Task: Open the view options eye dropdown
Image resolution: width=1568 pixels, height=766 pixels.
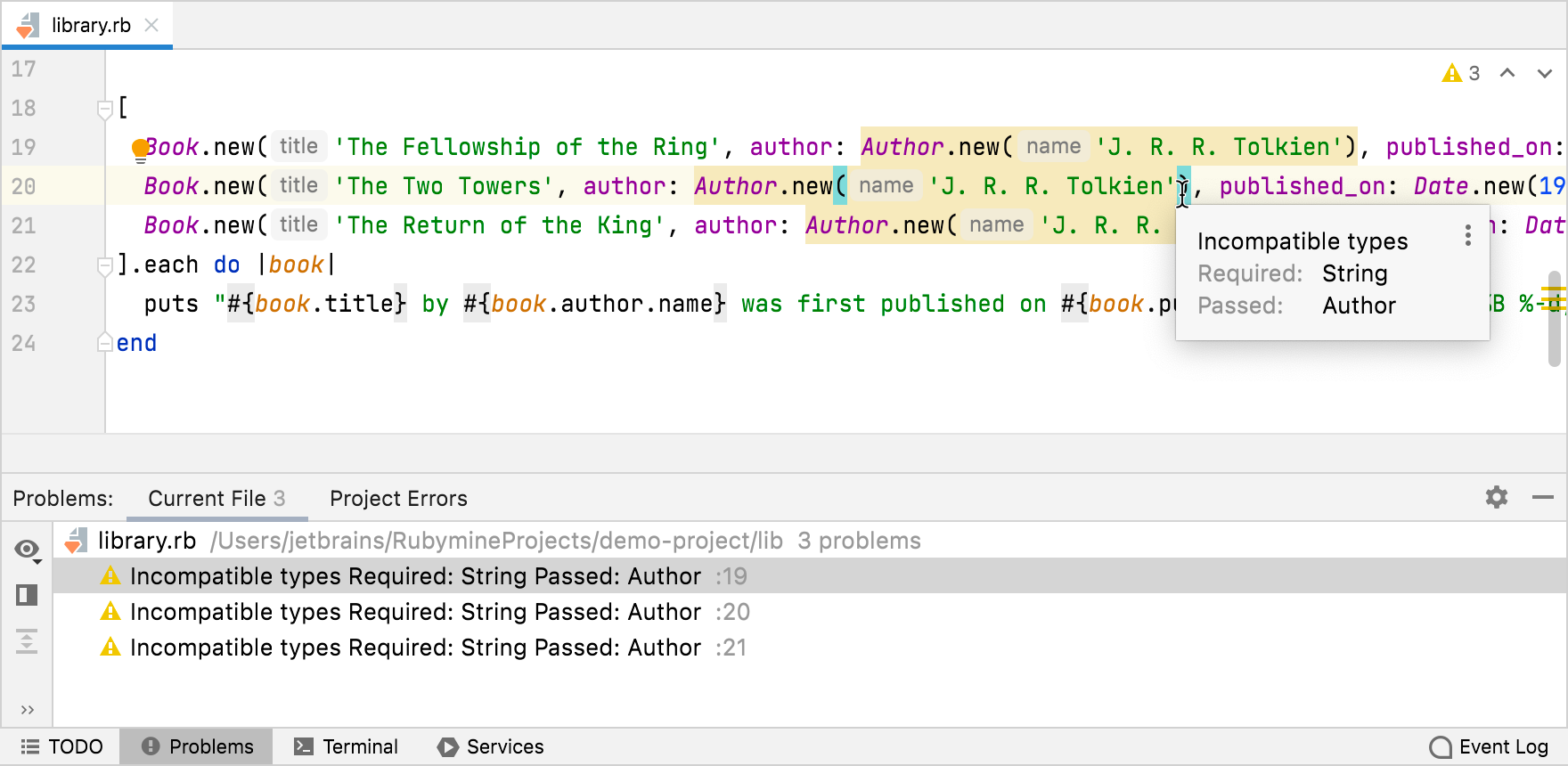Action: click(x=28, y=550)
